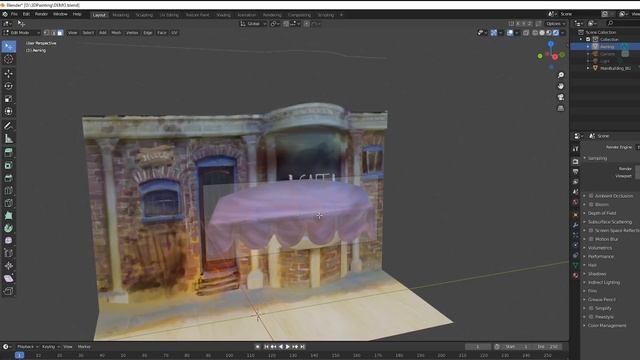This screenshot has height=360, width=640.
Task: Enable vertex select mode
Action: tap(46, 33)
